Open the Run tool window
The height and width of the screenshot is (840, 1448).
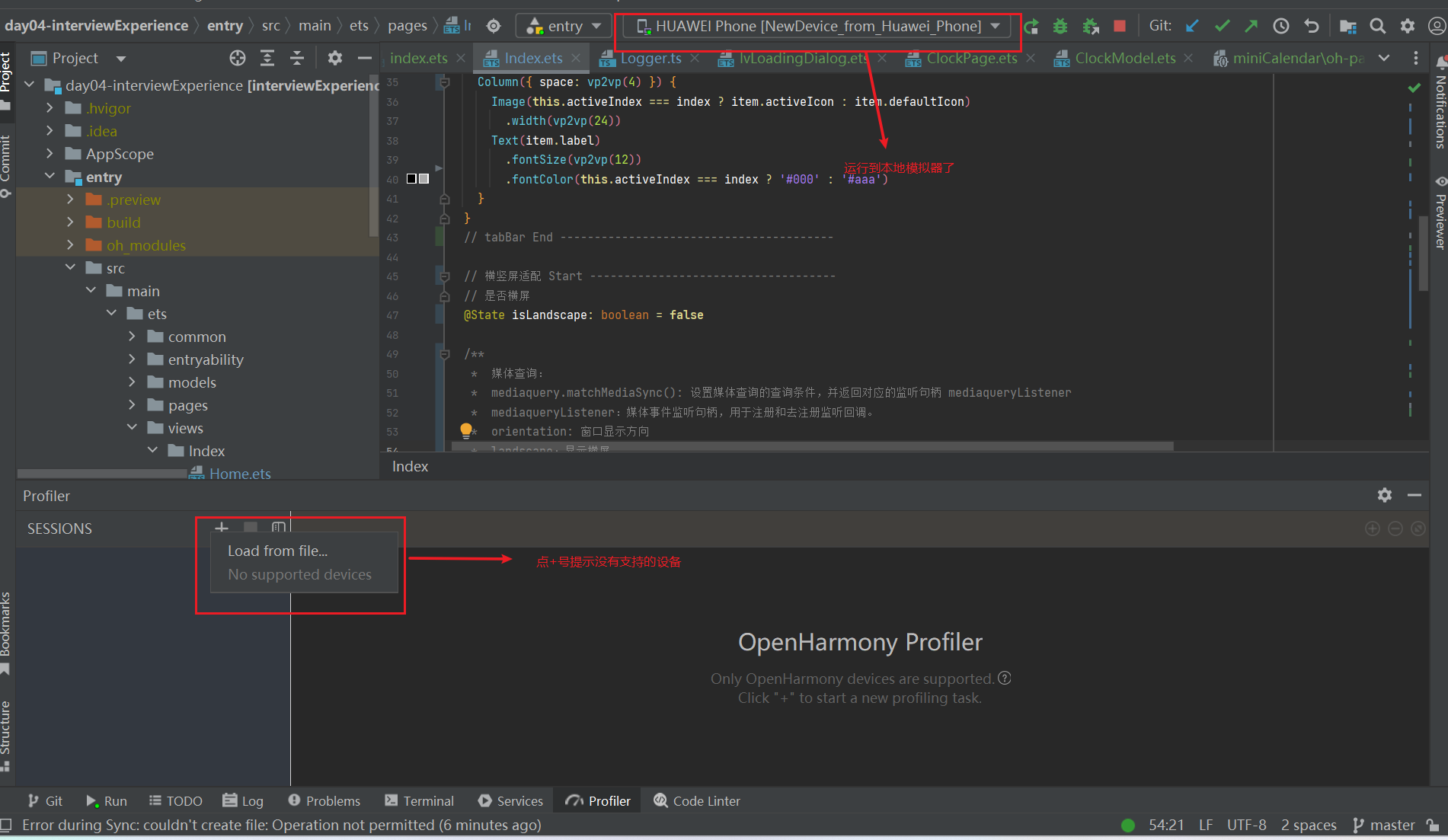(107, 800)
